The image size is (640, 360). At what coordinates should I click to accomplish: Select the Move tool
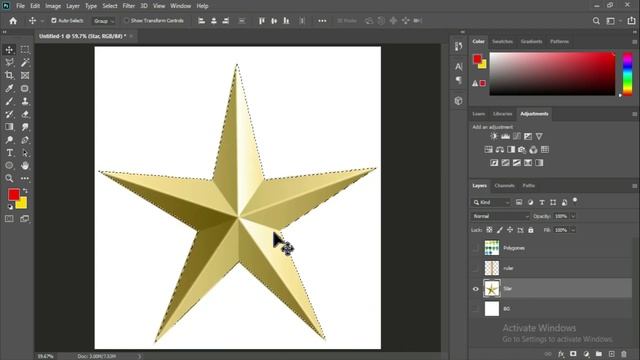pos(9,50)
